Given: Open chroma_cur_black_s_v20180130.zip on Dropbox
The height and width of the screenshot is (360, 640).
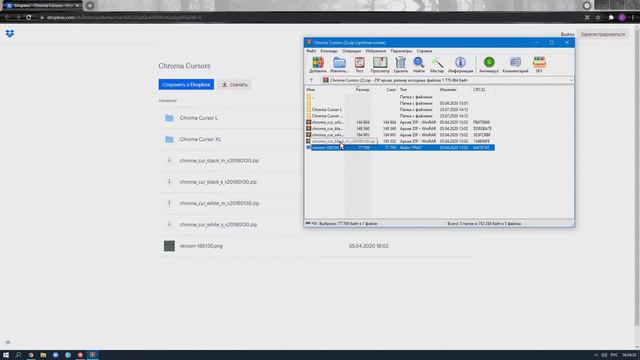Looking at the screenshot, I should (218, 182).
